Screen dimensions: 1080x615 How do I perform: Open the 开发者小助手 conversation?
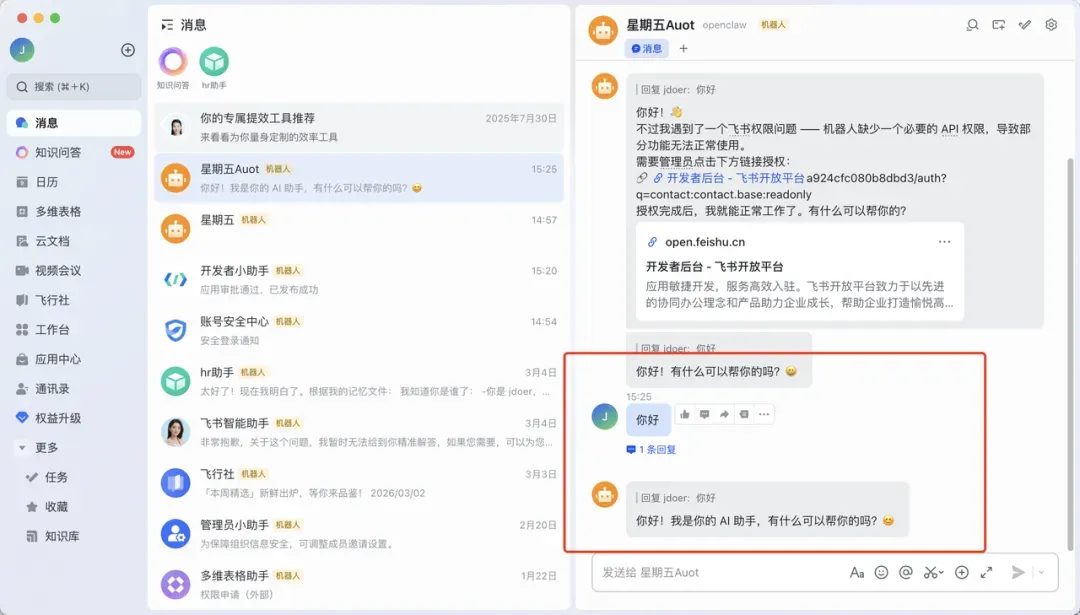(359, 280)
